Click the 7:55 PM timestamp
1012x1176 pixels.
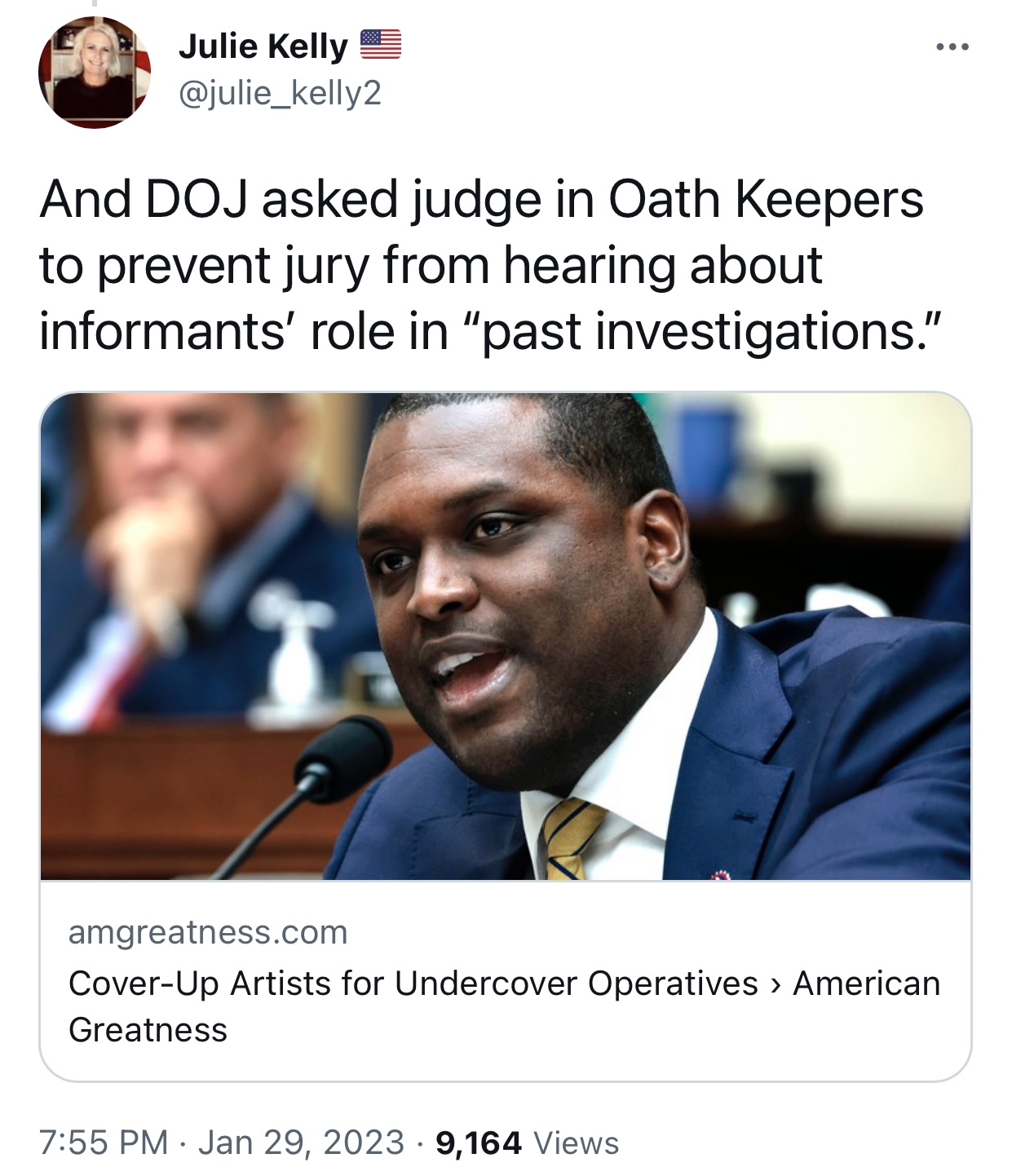[104, 1142]
